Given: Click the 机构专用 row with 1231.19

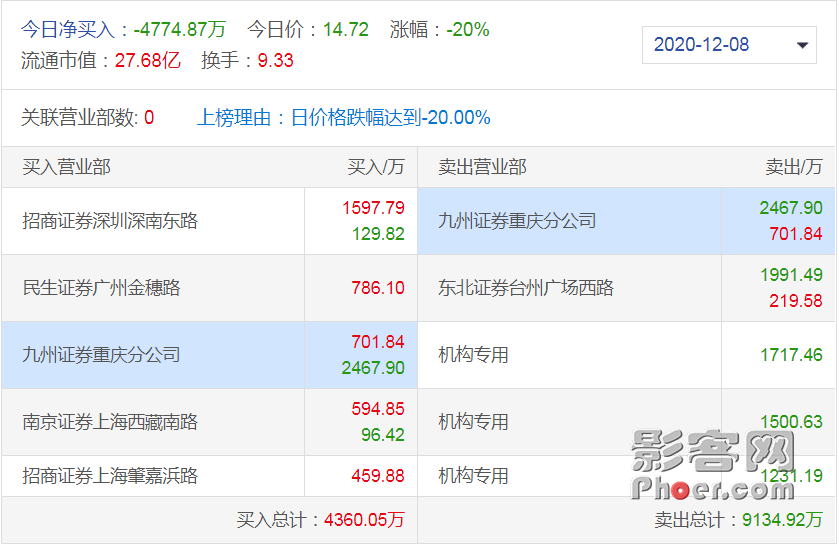Looking at the screenshot, I should point(626,475).
